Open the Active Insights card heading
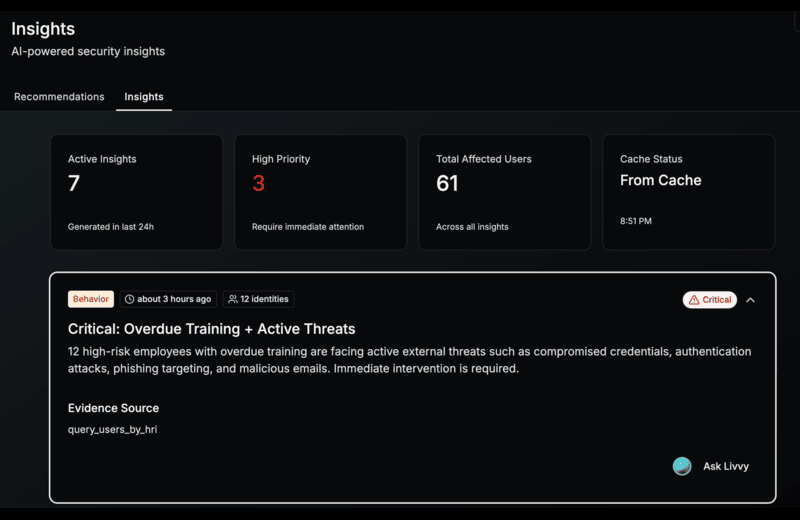 [102, 159]
